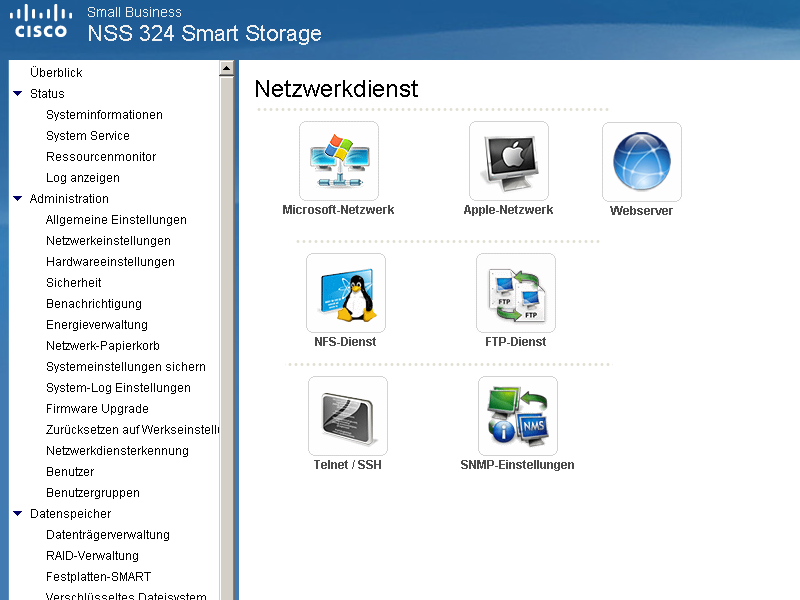Image resolution: width=800 pixels, height=600 pixels.
Task: Open Hardwareeinstellungen
Action: [x=110, y=262]
